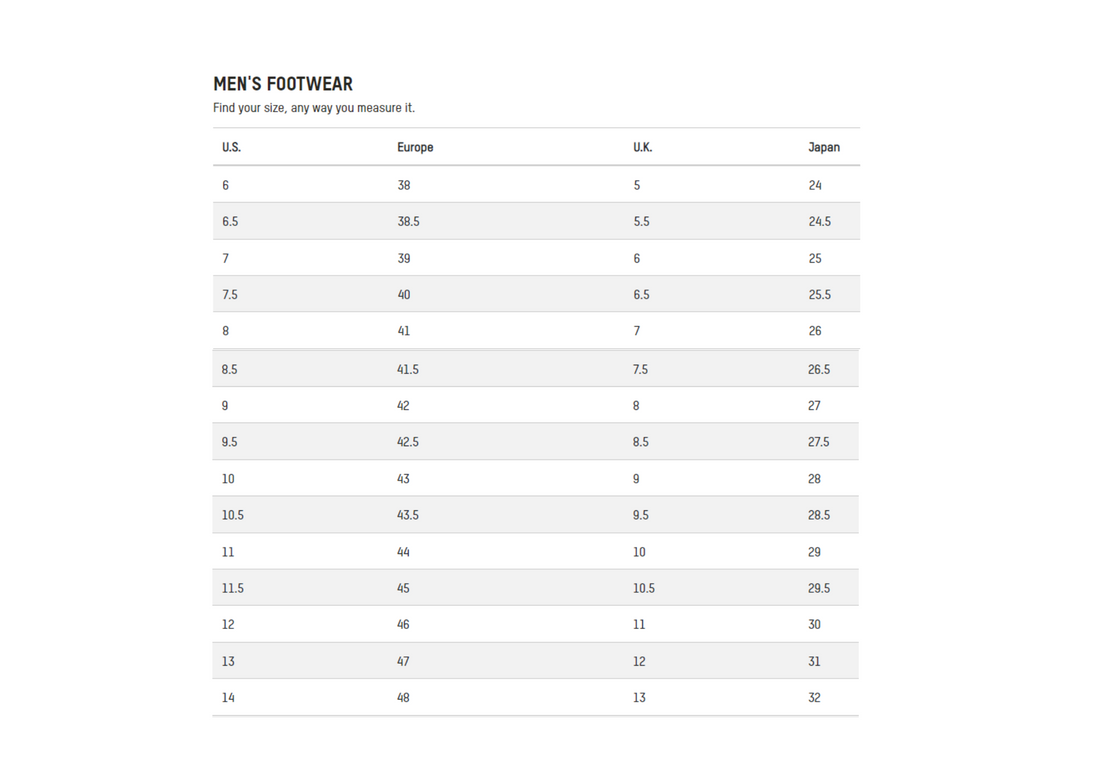Viewport: 1100px width, 778px height.
Task: Select the U.S. column header
Action: click(231, 147)
